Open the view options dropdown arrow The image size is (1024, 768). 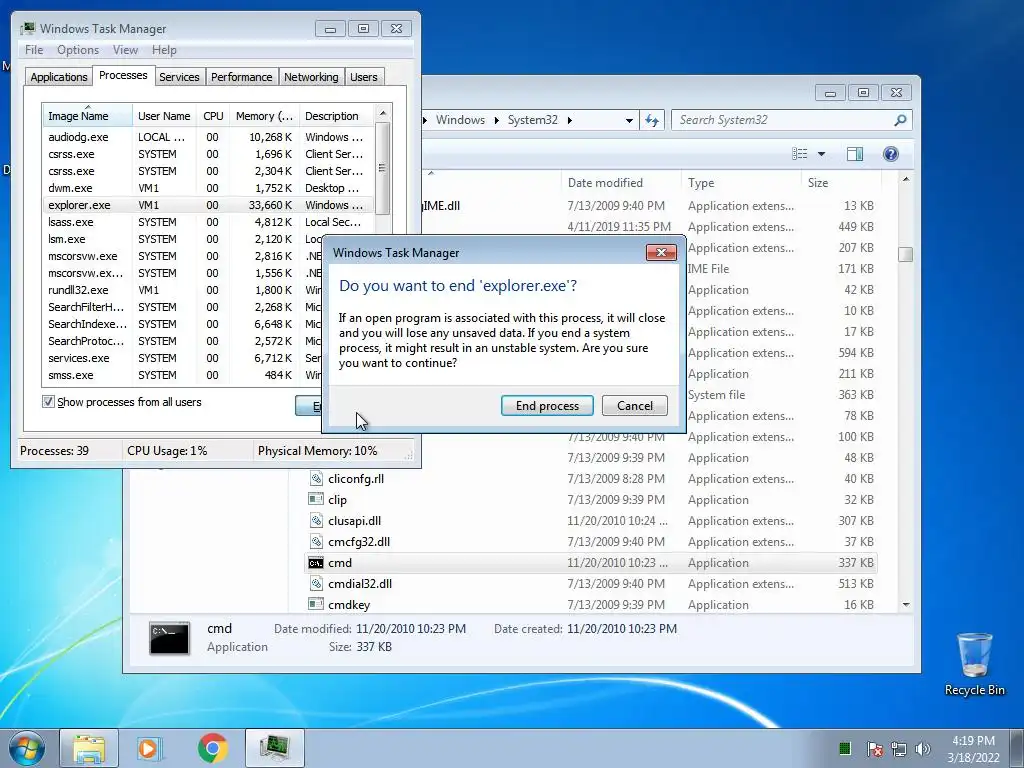click(x=822, y=153)
